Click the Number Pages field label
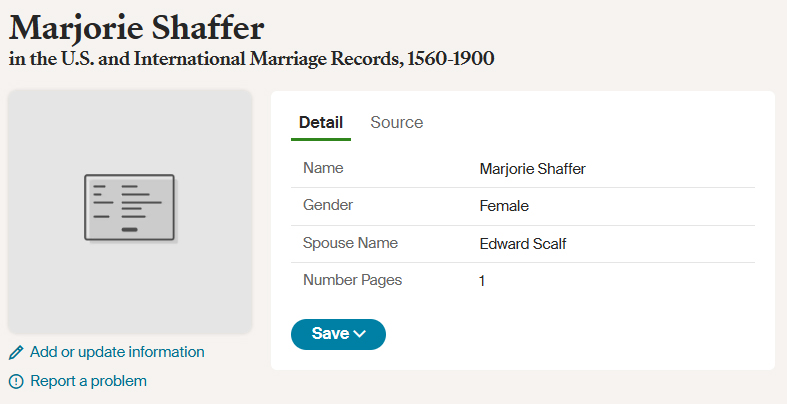The width and height of the screenshot is (787, 404). coord(352,280)
